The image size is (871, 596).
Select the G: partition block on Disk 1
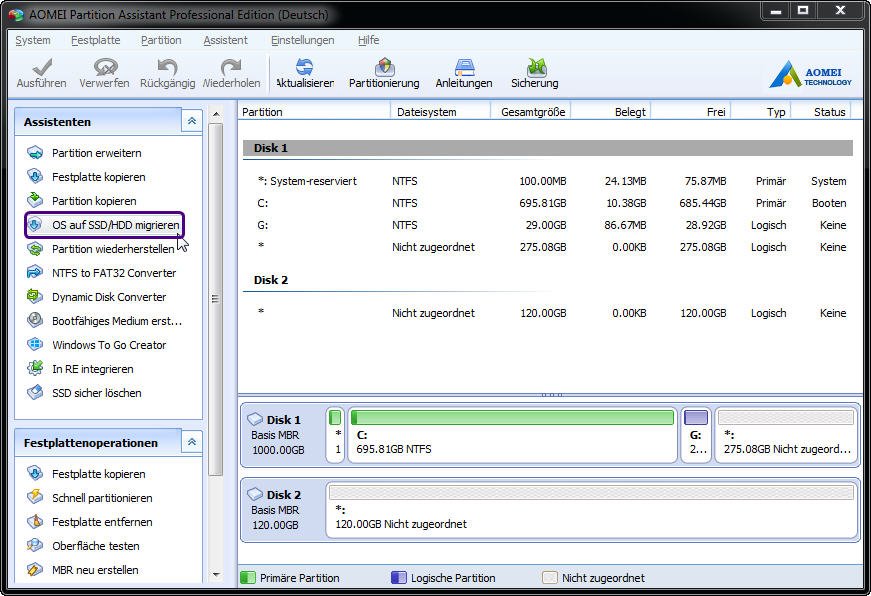[696, 435]
